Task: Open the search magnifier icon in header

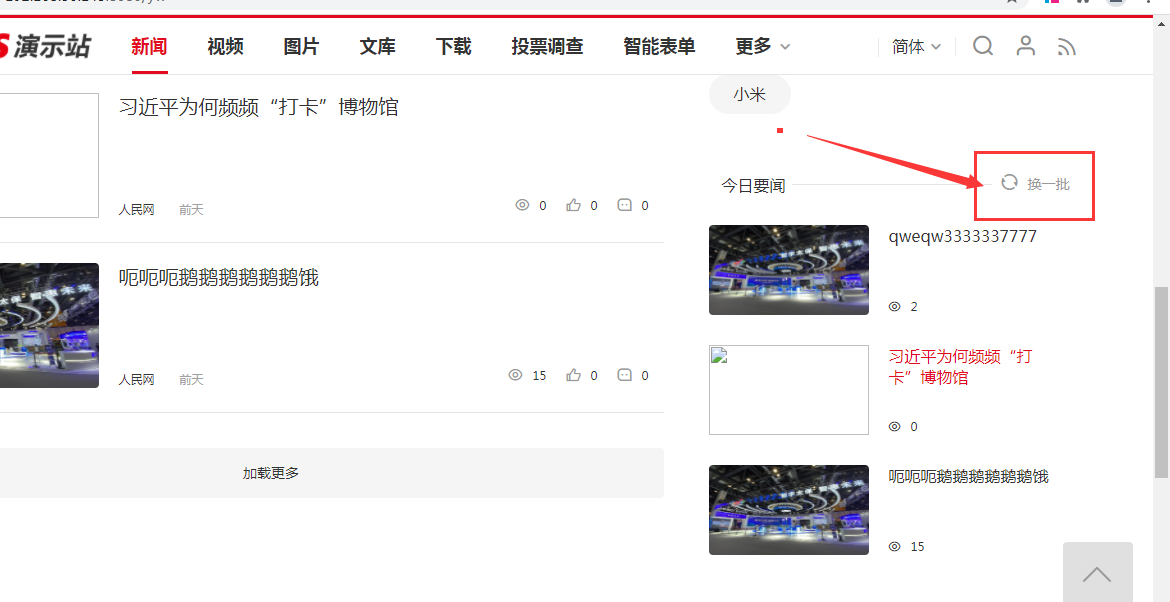Action: (983, 46)
